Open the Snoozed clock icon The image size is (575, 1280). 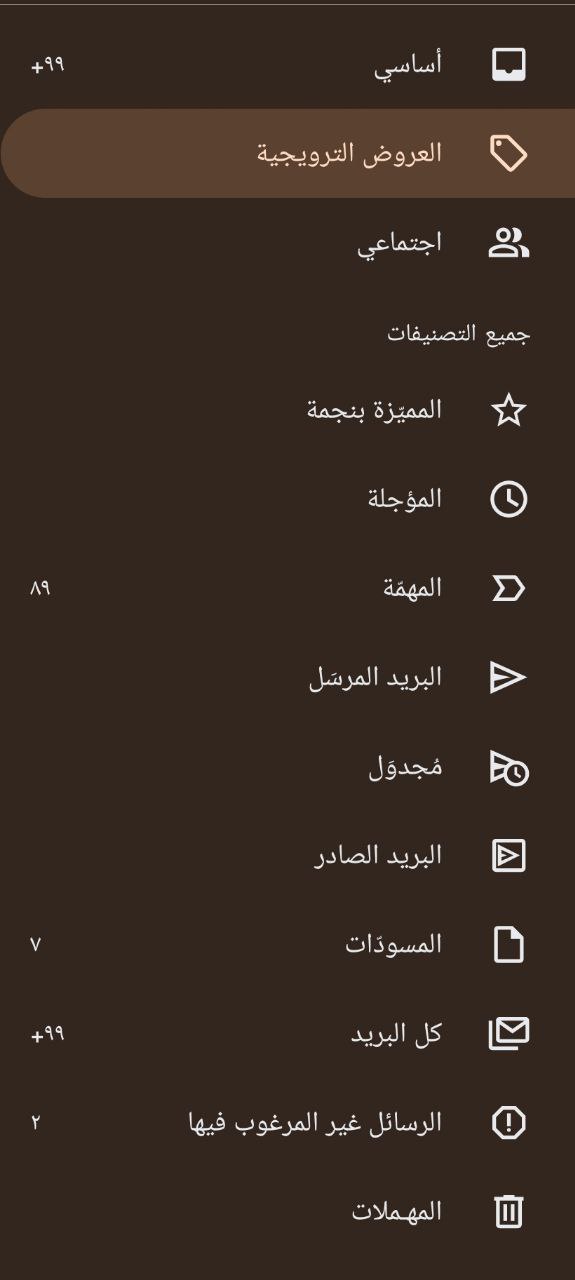[x=508, y=499]
